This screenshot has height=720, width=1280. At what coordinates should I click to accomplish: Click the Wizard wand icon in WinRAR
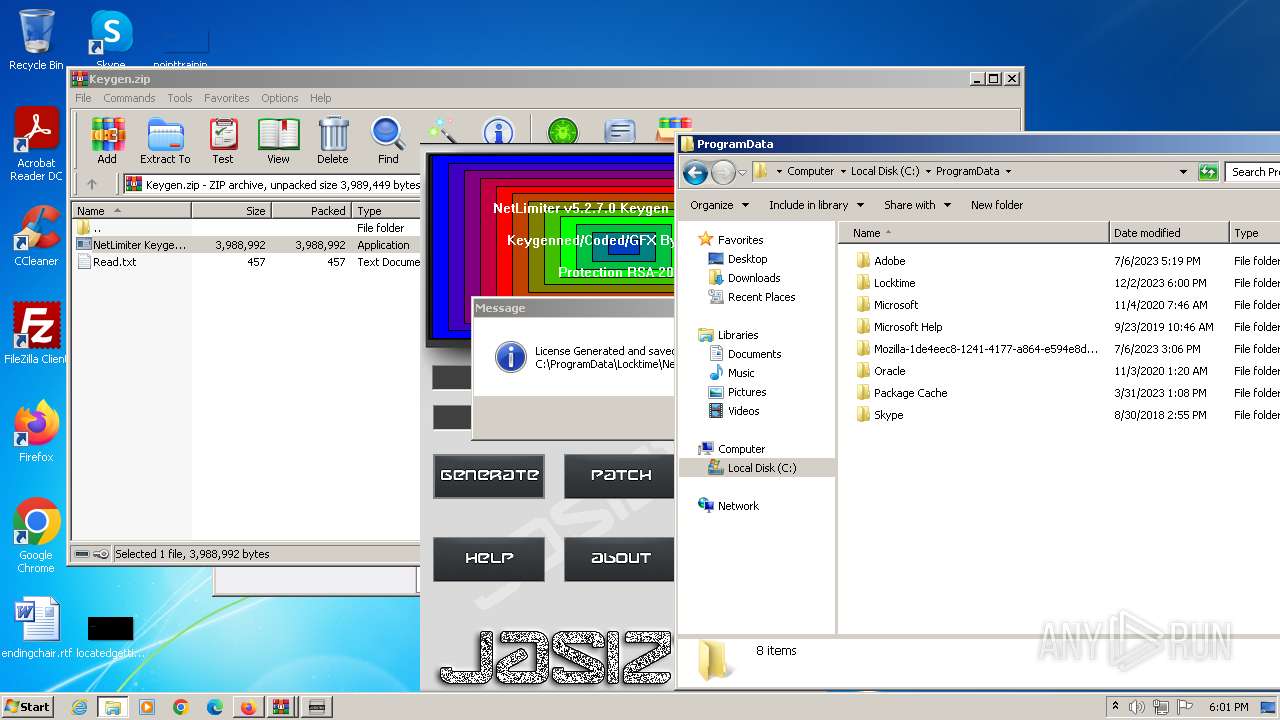pyautogui.click(x=442, y=131)
